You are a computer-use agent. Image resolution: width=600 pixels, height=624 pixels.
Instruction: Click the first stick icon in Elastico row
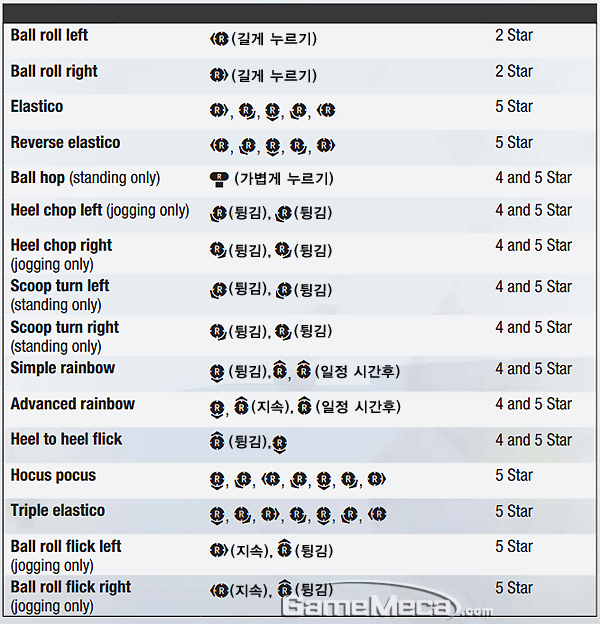tap(219, 110)
